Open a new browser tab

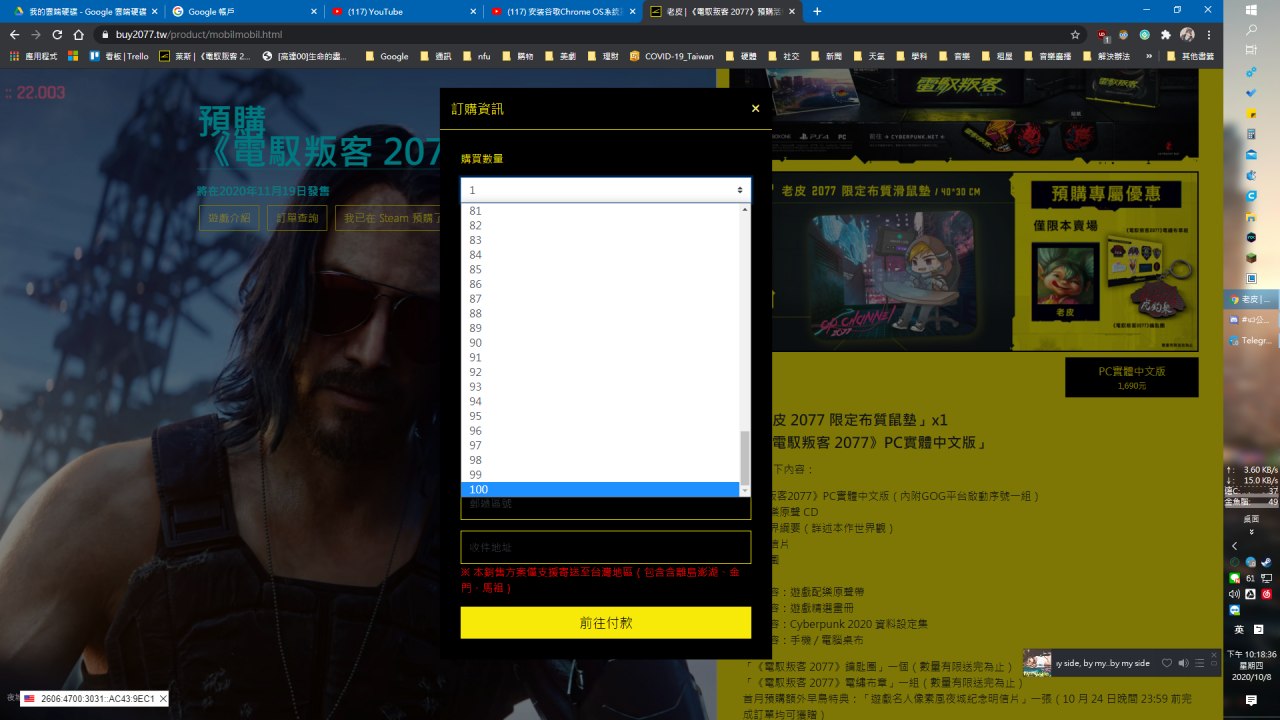coord(817,11)
